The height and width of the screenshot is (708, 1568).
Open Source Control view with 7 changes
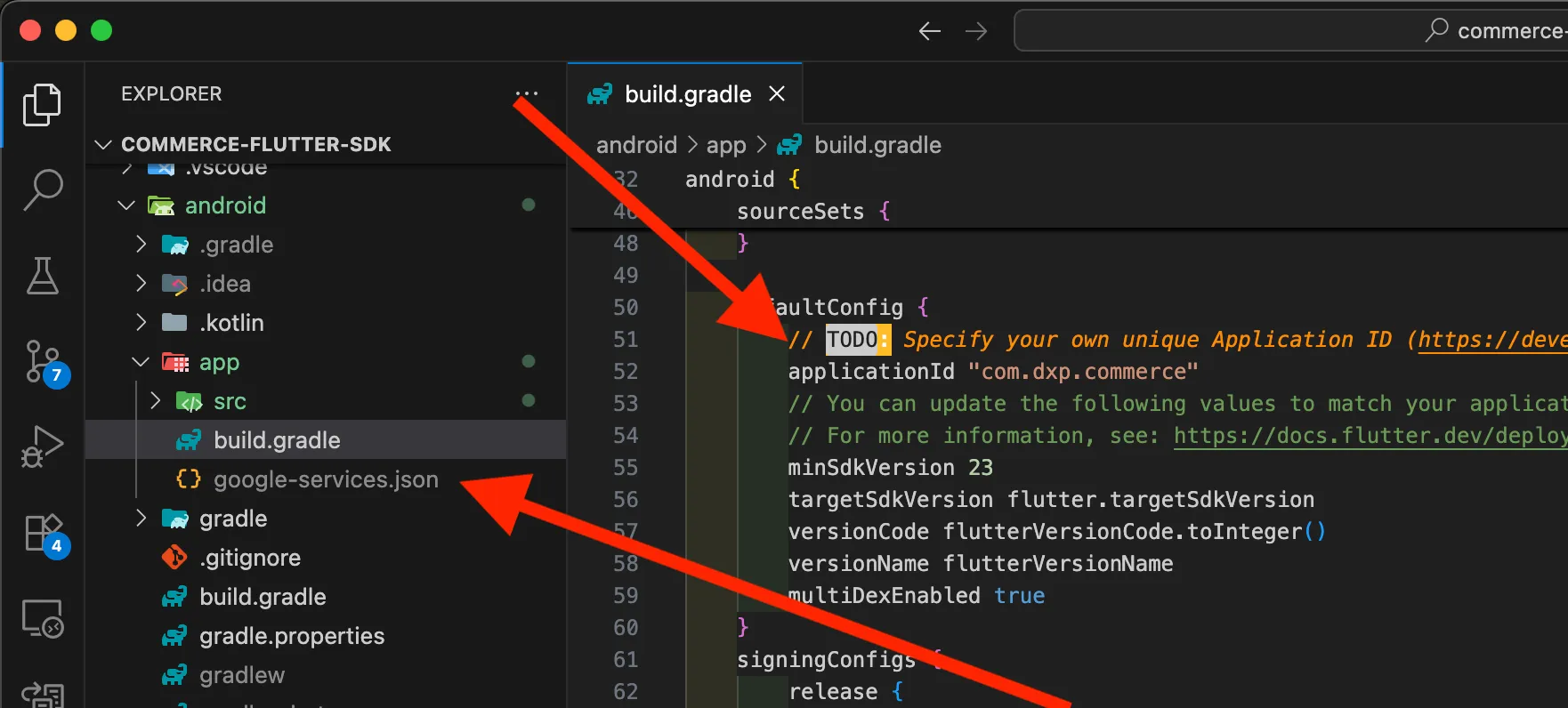[44, 362]
